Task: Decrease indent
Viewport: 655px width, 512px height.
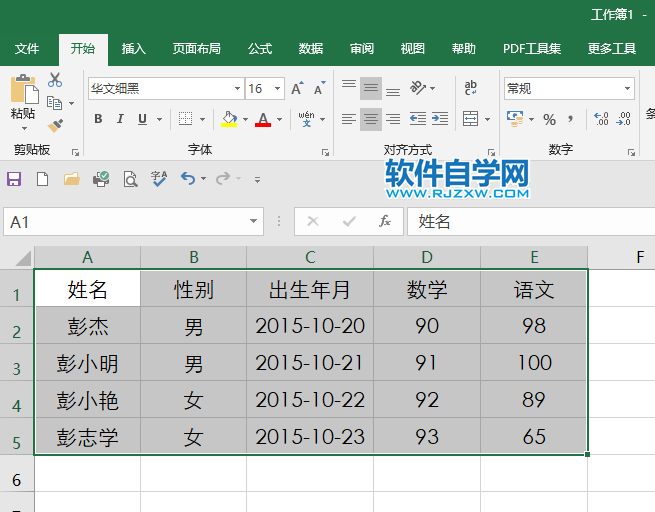Action: pyautogui.click(x=418, y=119)
